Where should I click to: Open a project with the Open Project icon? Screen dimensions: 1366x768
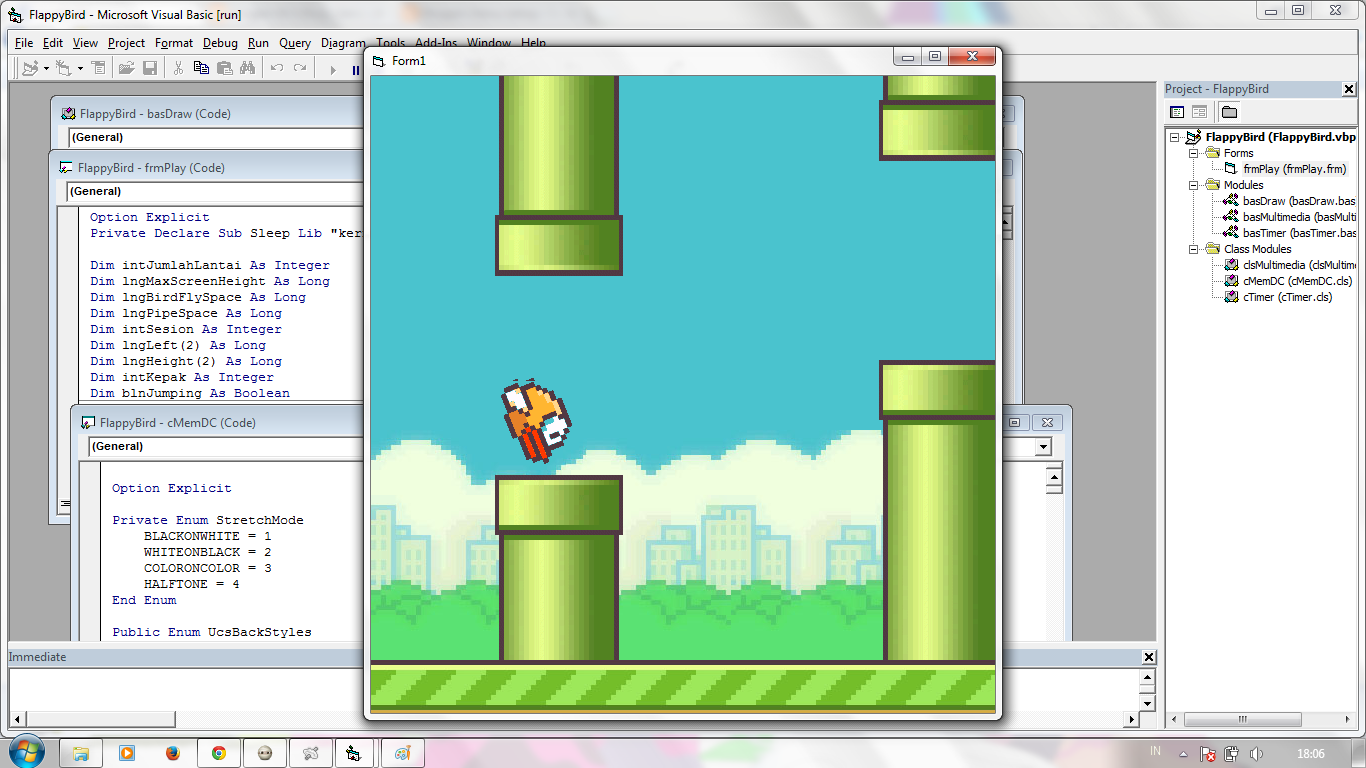128,67
